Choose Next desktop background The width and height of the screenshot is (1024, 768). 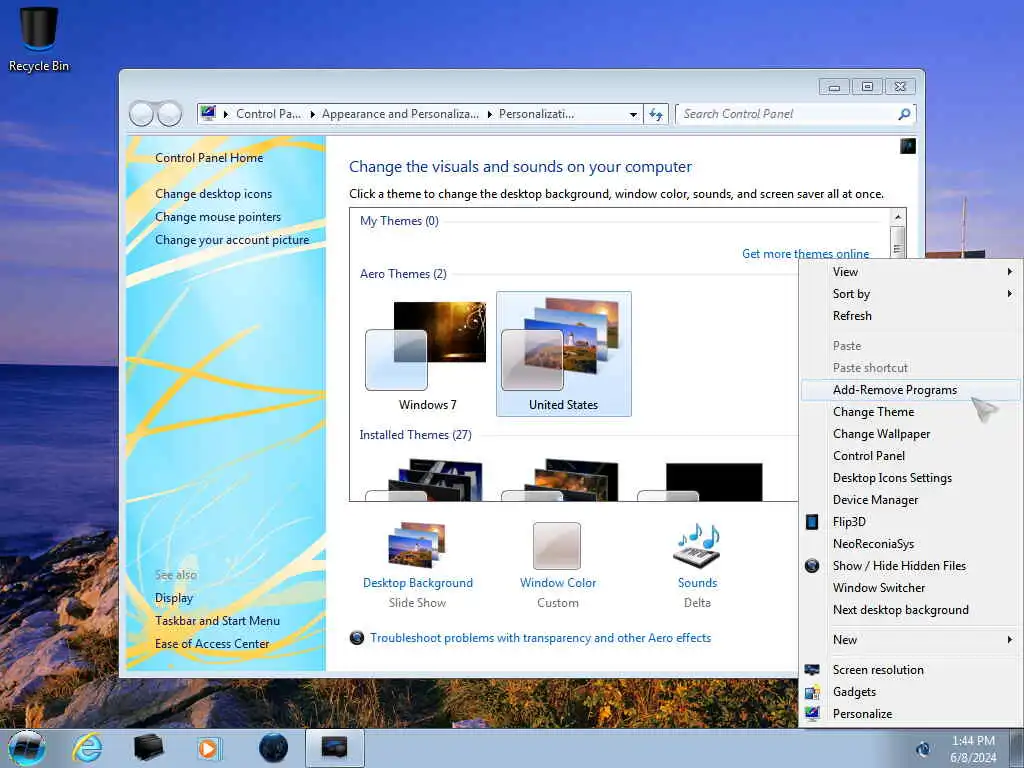tap(910, 610)
